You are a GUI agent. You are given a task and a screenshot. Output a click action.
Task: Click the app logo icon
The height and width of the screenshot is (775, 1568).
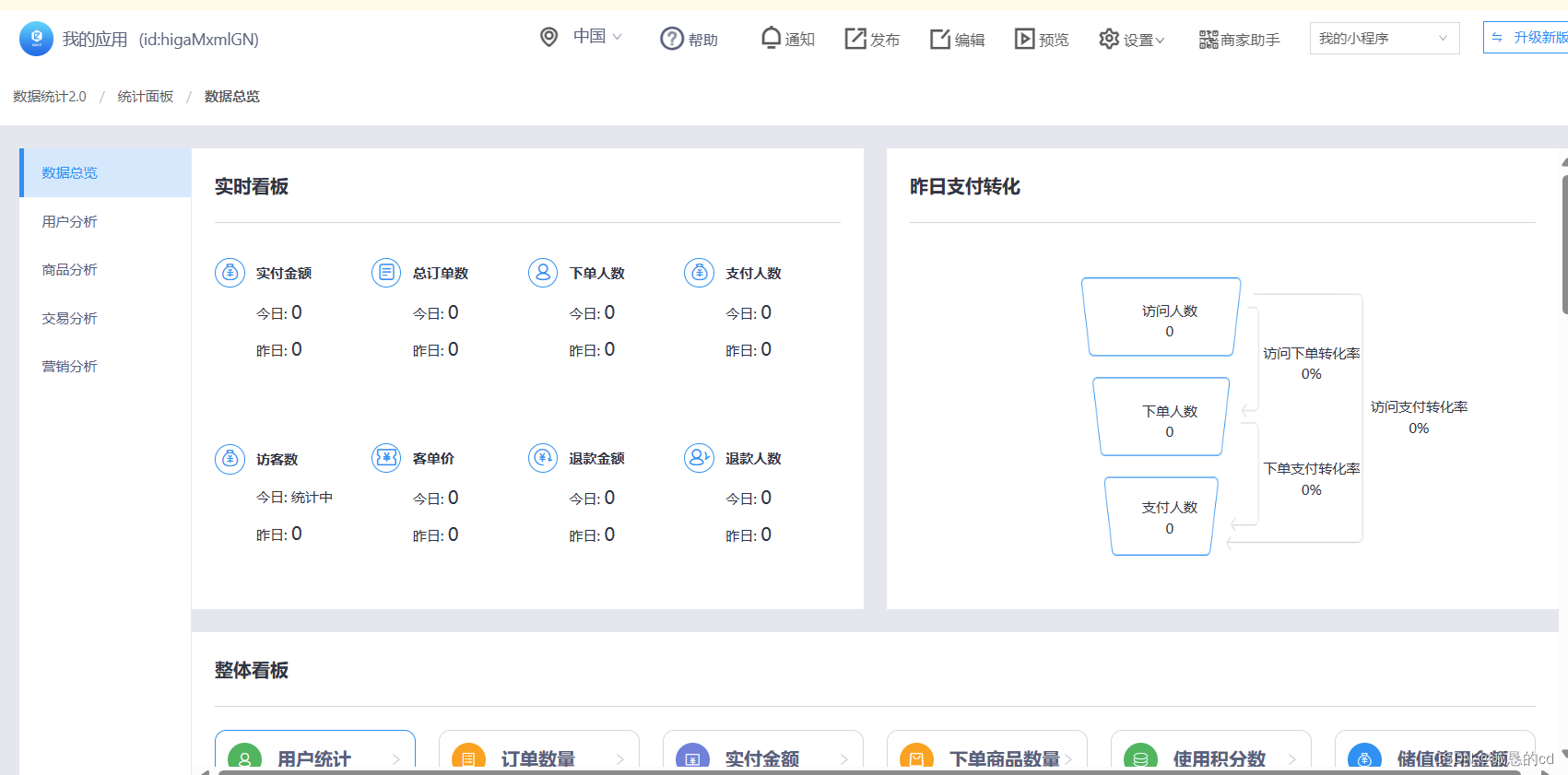pyautogui.click(x=36, y=39)
